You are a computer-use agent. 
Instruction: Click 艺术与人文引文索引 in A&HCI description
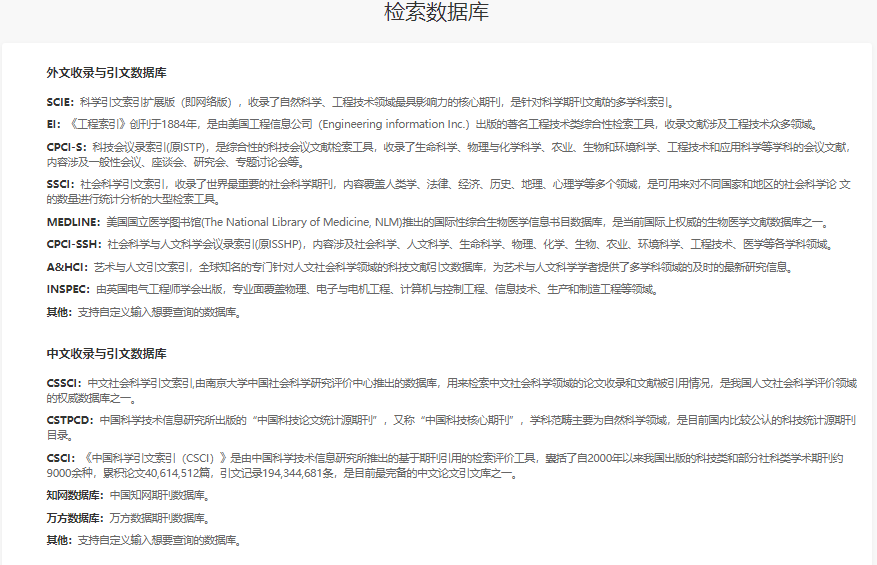(142, 267)
